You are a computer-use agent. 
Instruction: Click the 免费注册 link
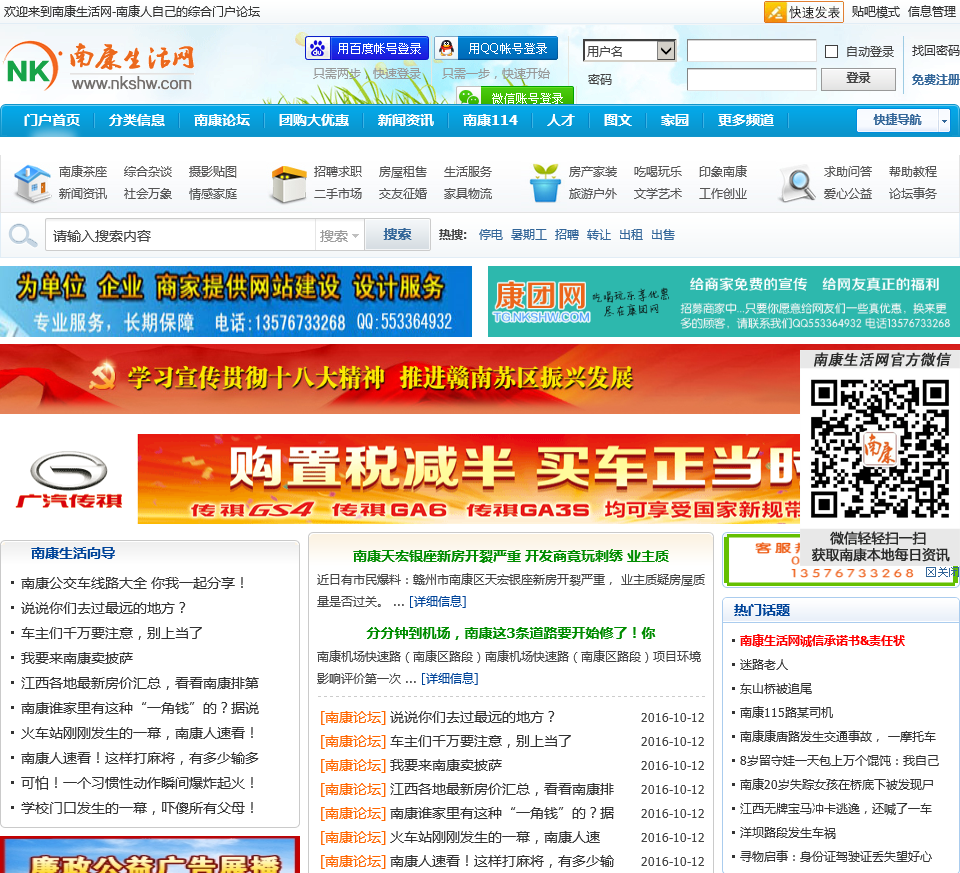tap(935, 80)
